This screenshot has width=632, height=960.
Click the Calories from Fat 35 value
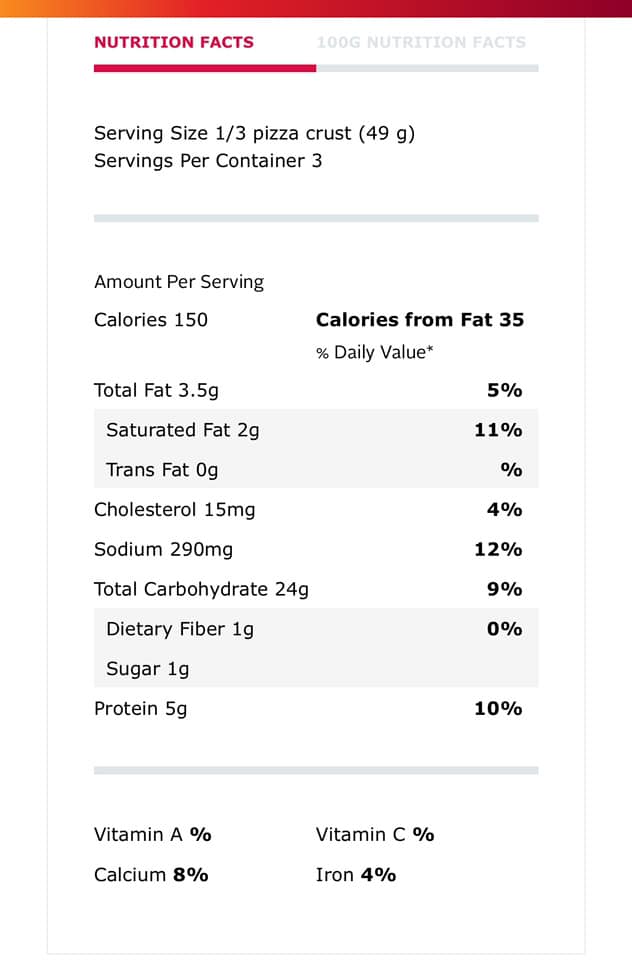coord(419,320)
